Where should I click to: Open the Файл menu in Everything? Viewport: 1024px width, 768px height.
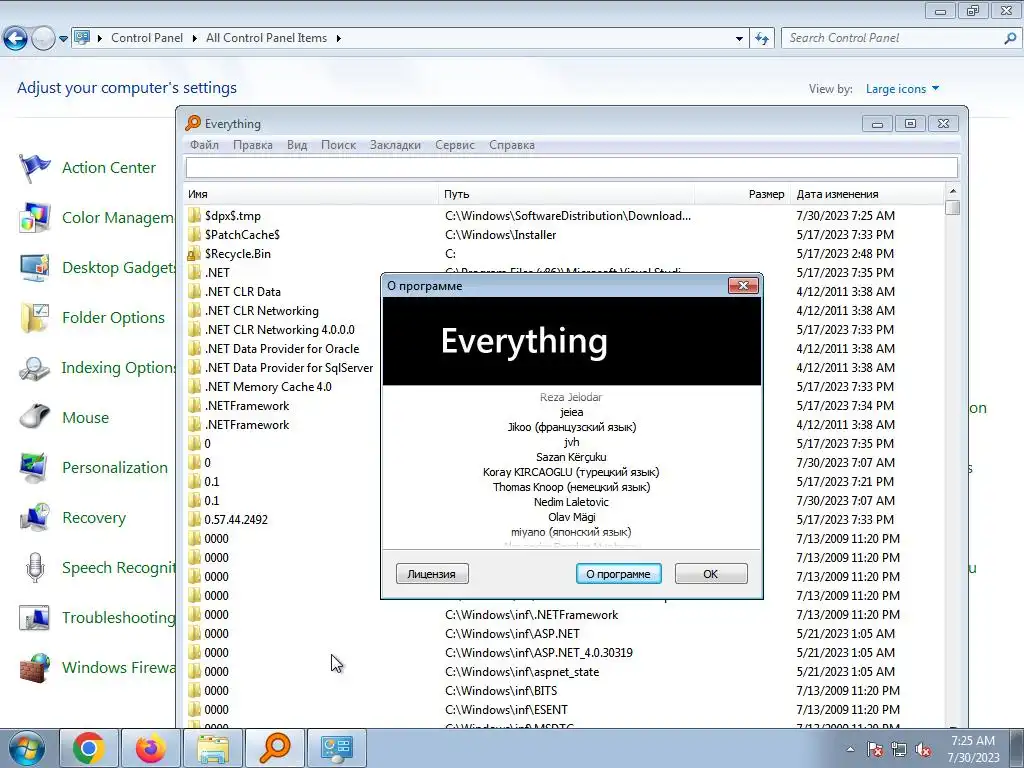pyautogui.click(x=204, y=145)
